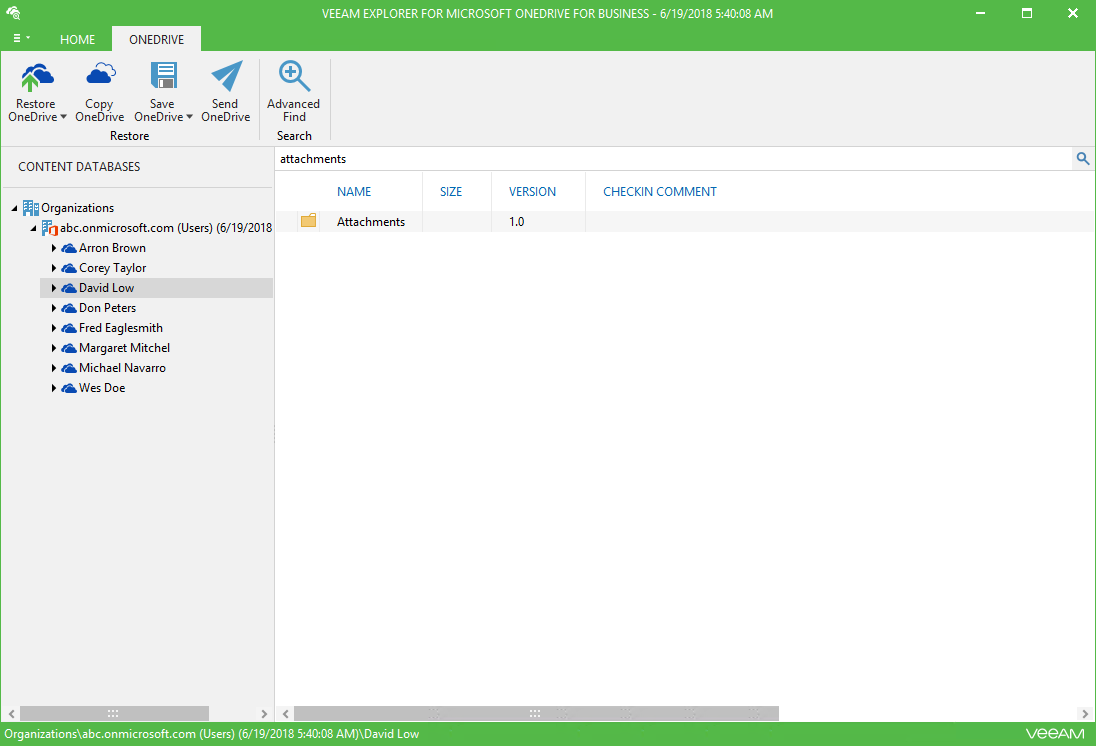Click Margaret Mitchel's OneDrive cloud icon
Viewport: 1096px width, 746px height.
point(68,348)
